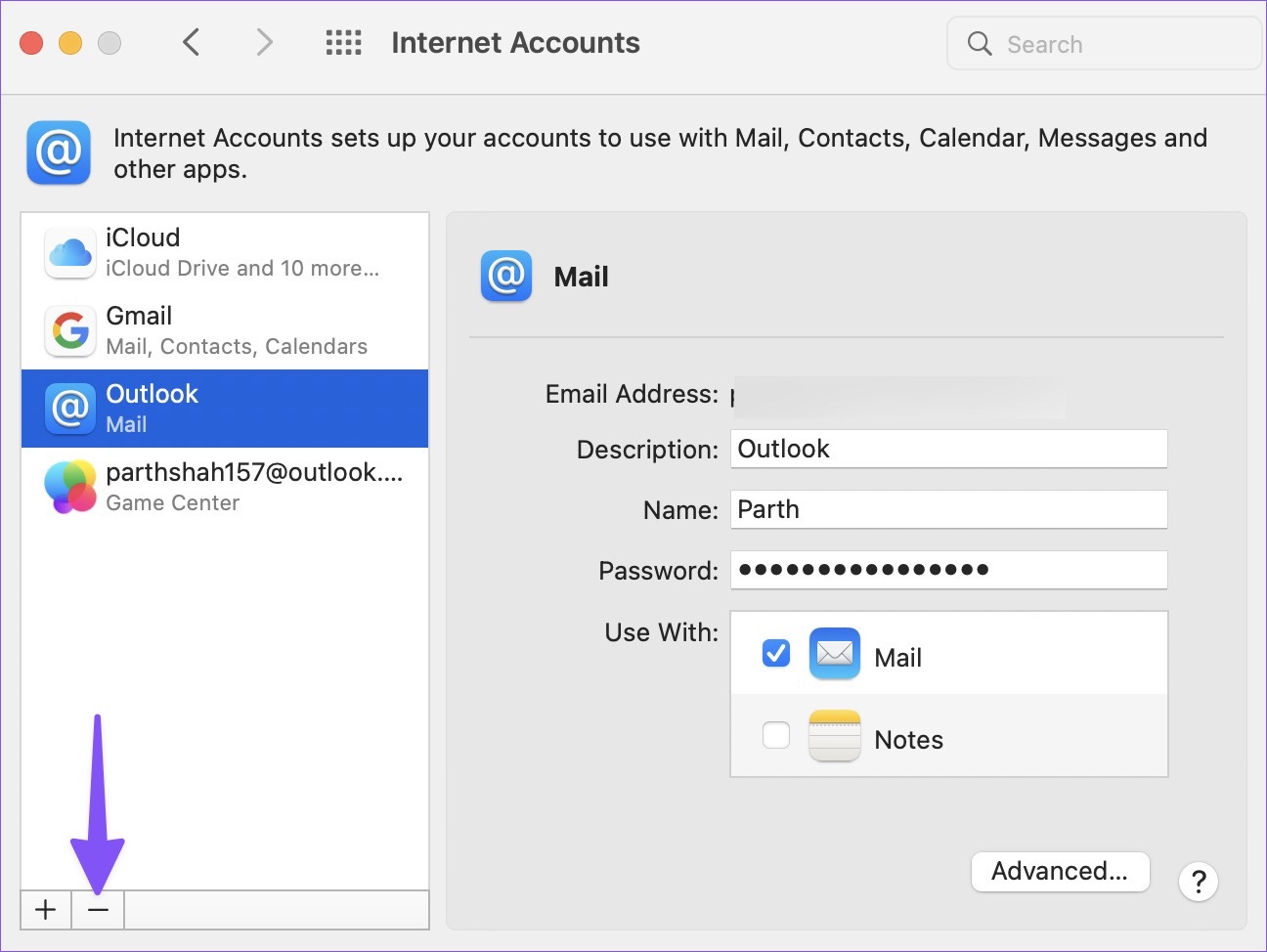This screenshot has height=952, width=1267.
Task: Select the Gmail account row
Action: point(225,330)
